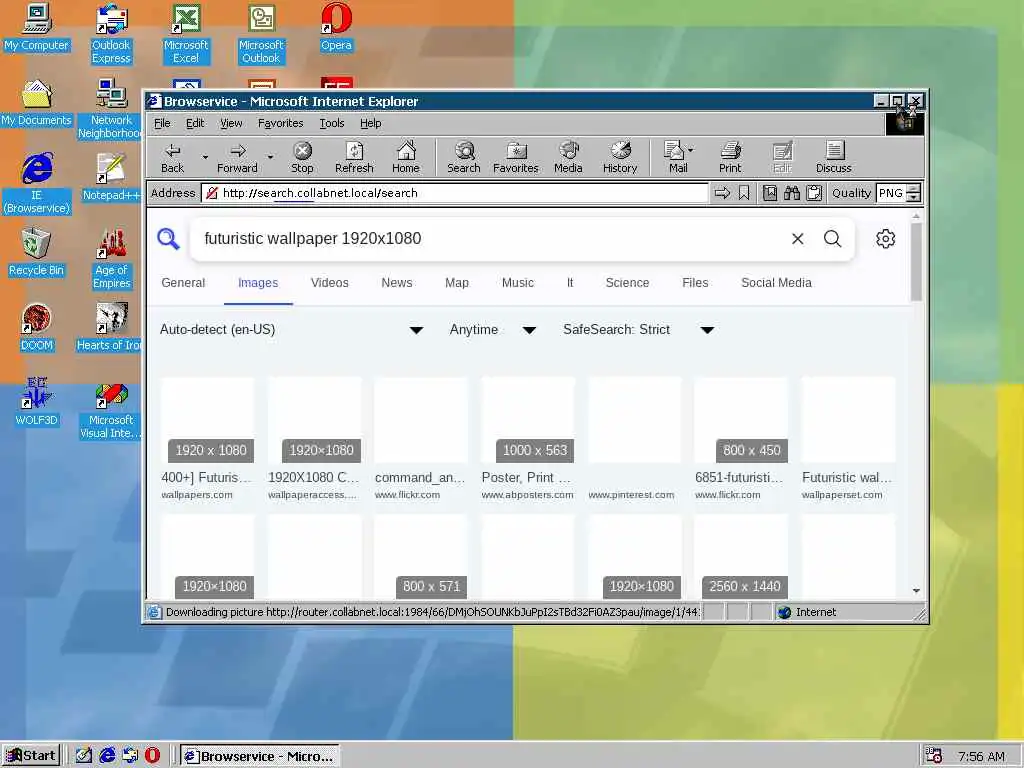The height and width of the screenshot is (768, 1024).
Task: Open Back button history dropdown arrow
Action: (205, 157)
